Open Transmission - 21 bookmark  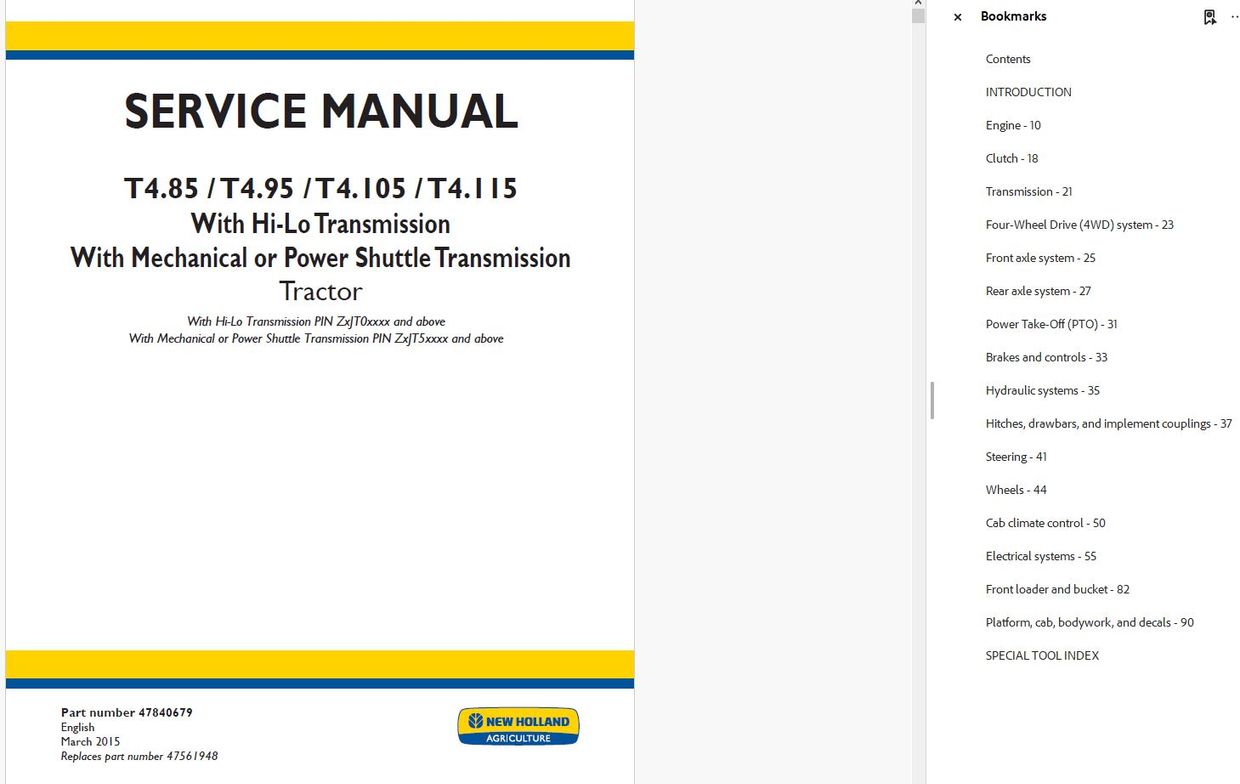click(1029, 191)
